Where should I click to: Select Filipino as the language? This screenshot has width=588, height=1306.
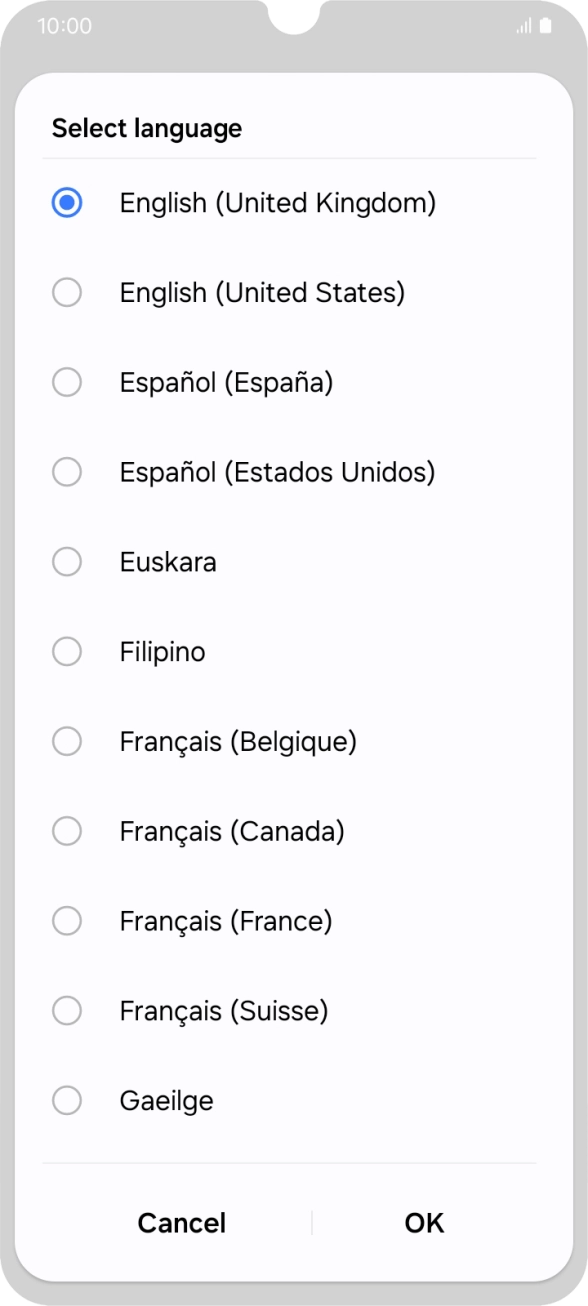coord(67,651)
